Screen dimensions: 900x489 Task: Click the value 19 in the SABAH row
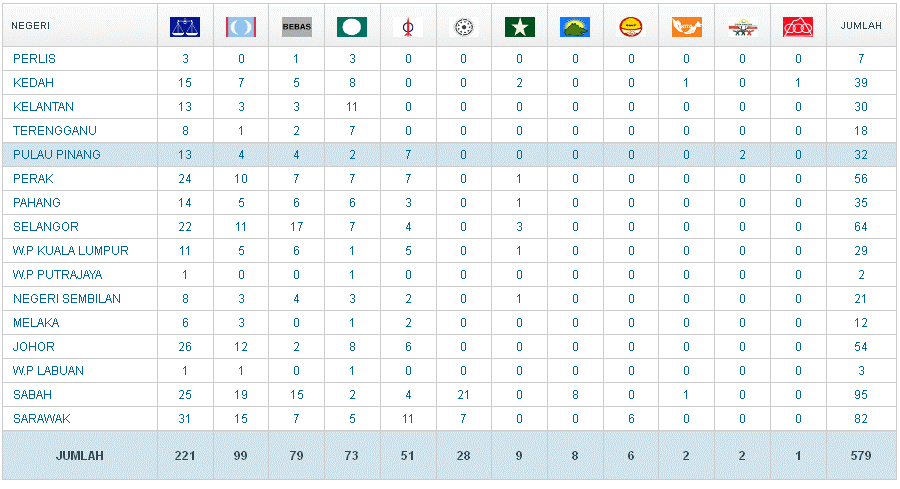240,395
